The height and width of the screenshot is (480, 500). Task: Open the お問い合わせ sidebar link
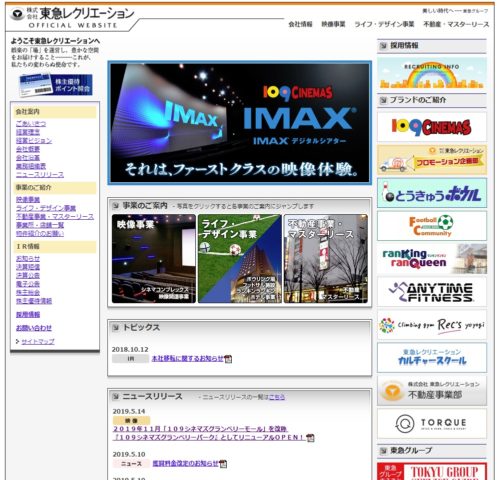click(x=34, y=328)
